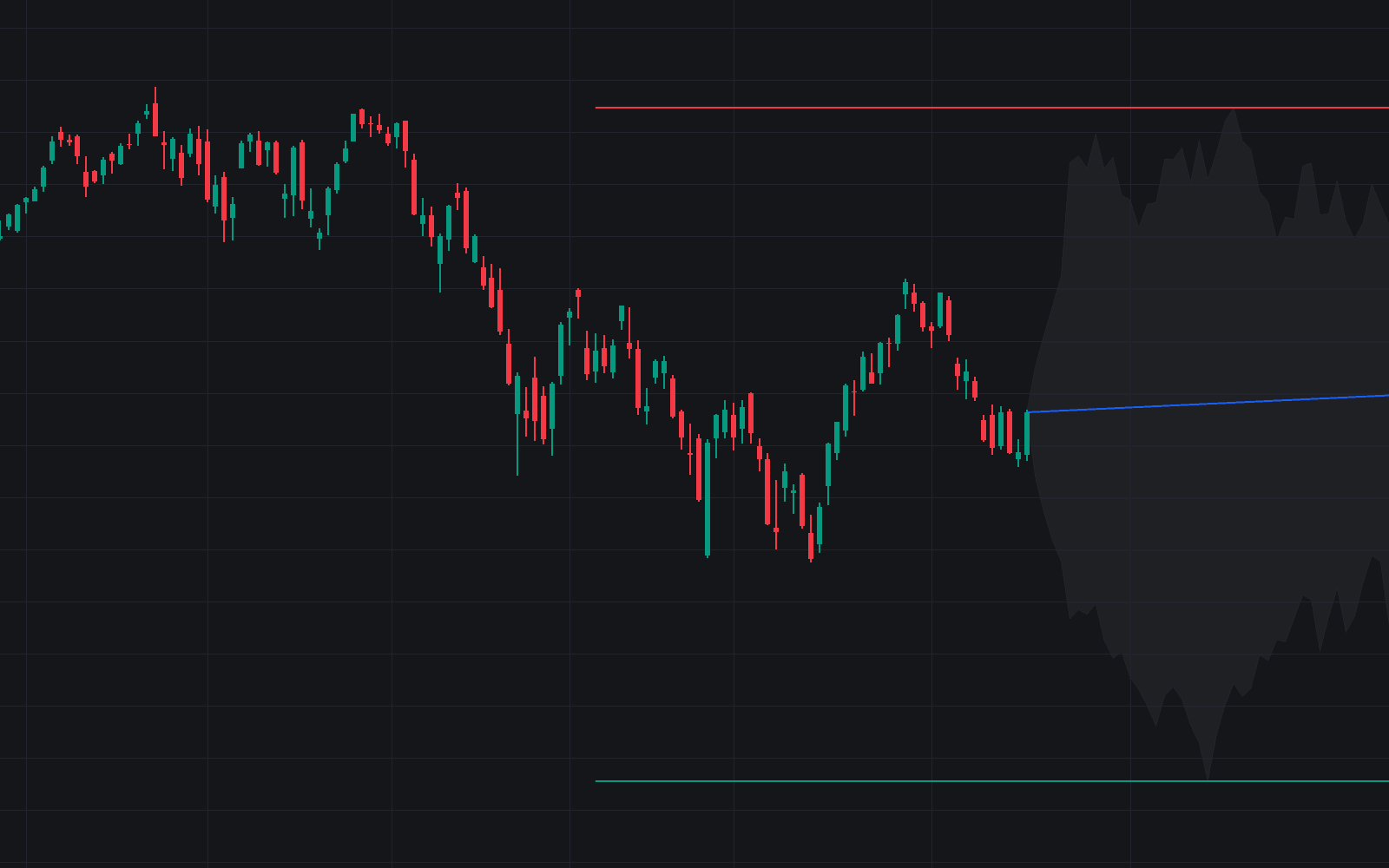The image size is (1389, 868).
Task: Select the red upper horizontal line
Action: point(991,108)
